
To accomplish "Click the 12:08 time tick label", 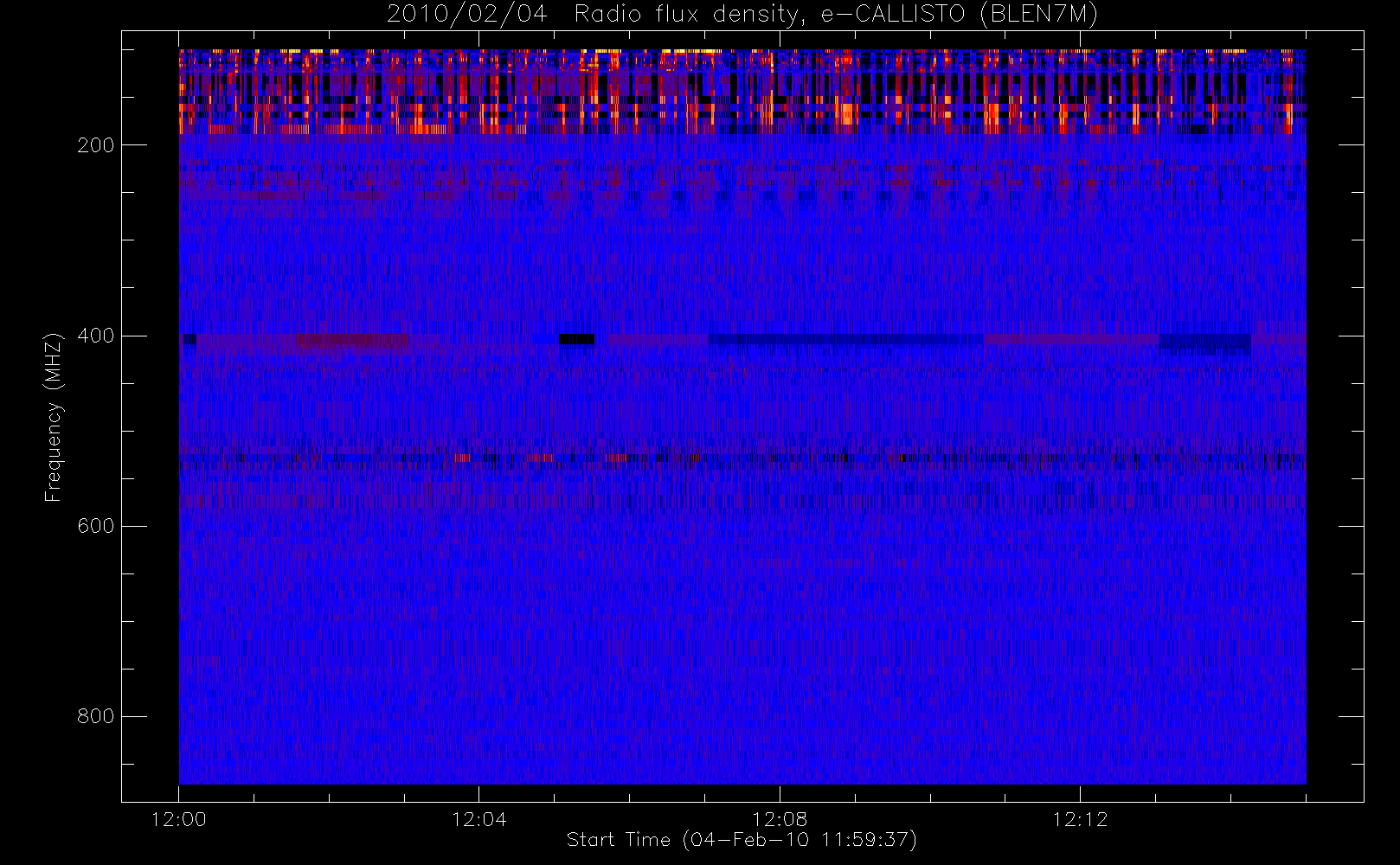I will (780, 819).
